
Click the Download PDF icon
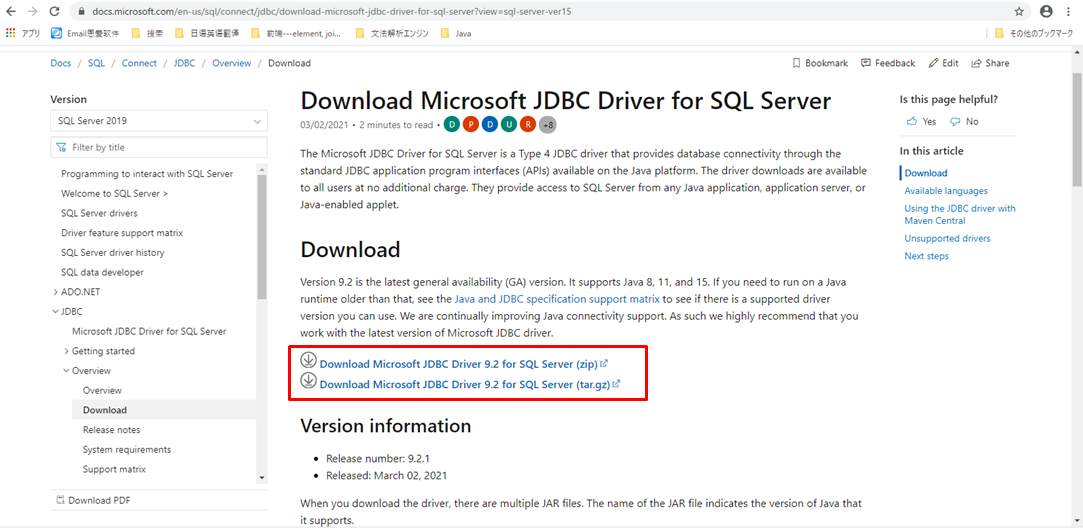60,500
